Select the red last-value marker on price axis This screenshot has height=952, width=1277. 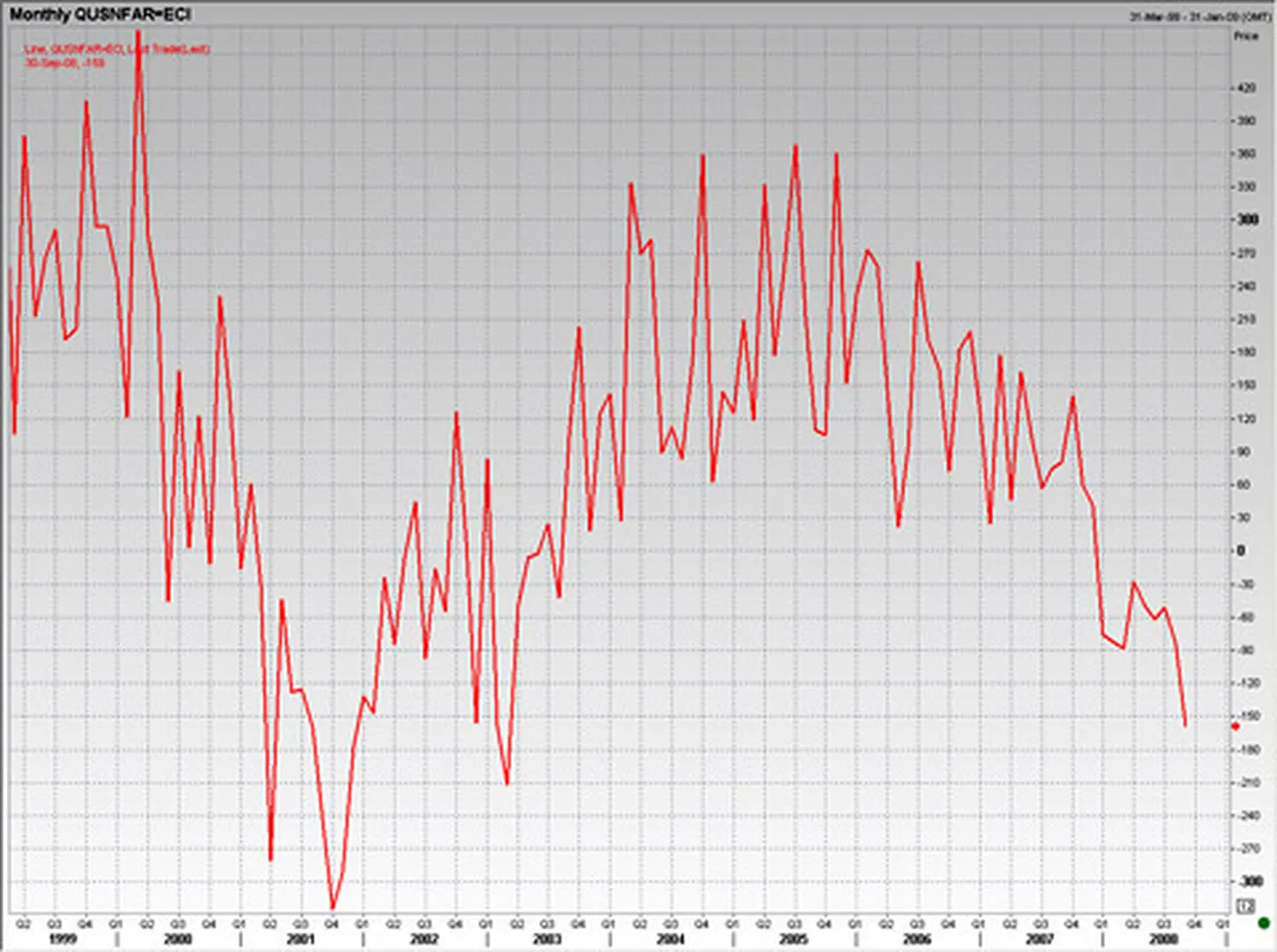click(1235, 726)
